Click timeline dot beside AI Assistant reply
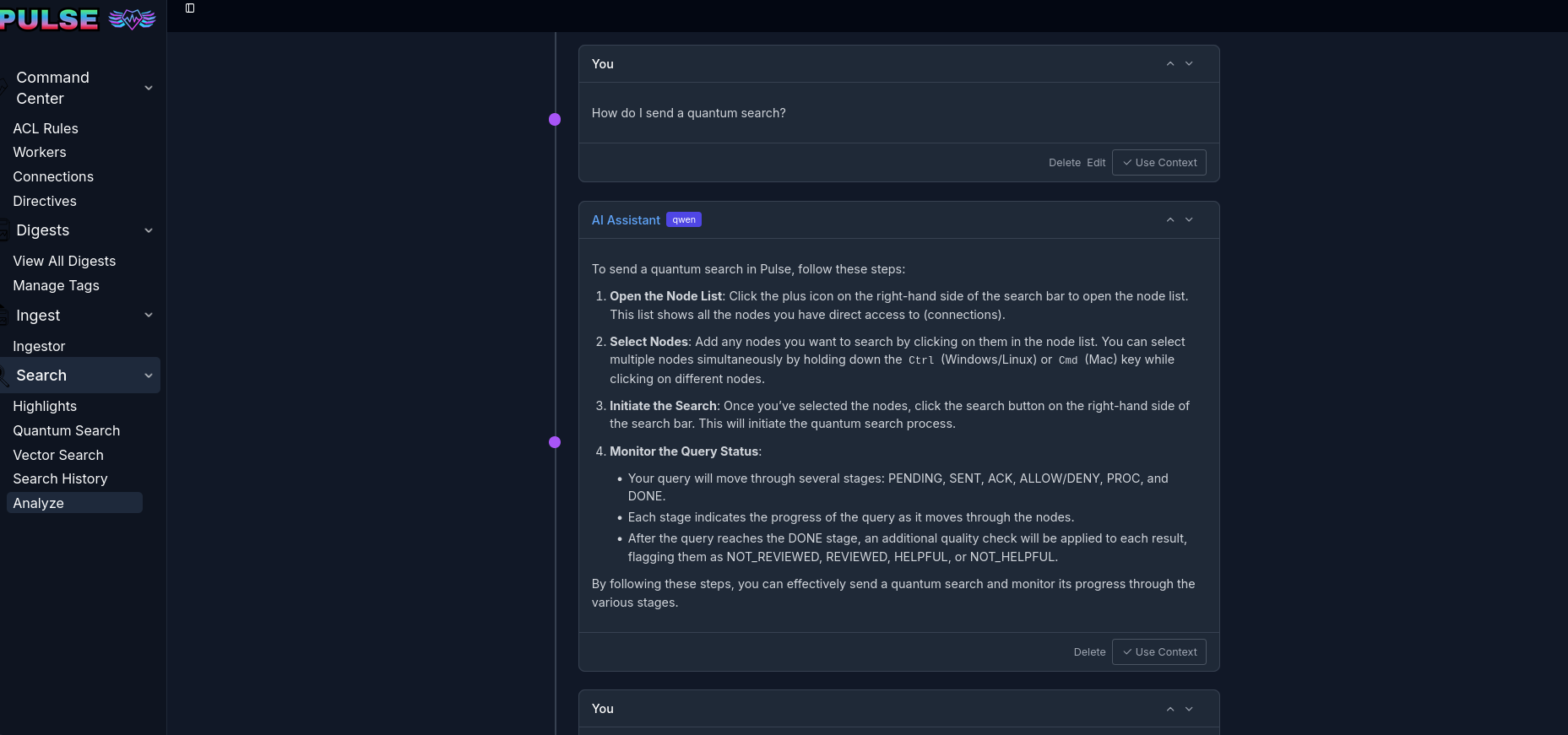 tap(555, 442)
